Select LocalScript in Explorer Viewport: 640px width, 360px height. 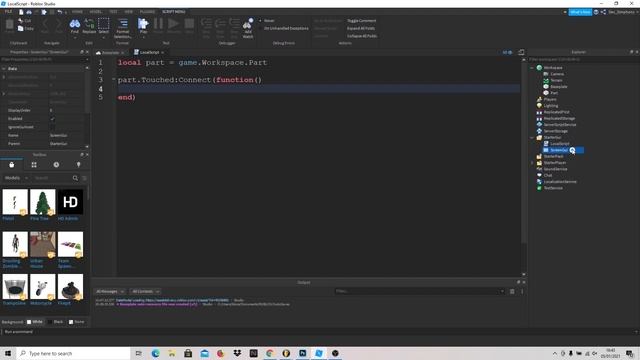[559, 144]
